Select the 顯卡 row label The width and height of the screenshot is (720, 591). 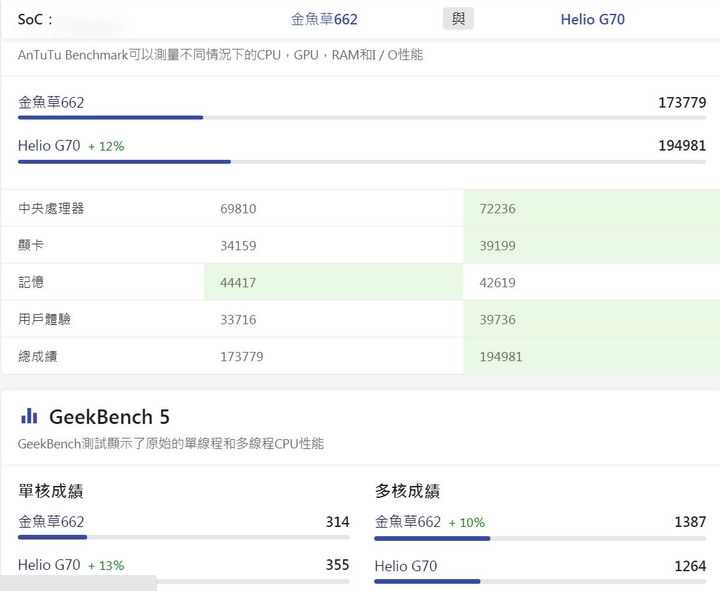pos(31,245)
